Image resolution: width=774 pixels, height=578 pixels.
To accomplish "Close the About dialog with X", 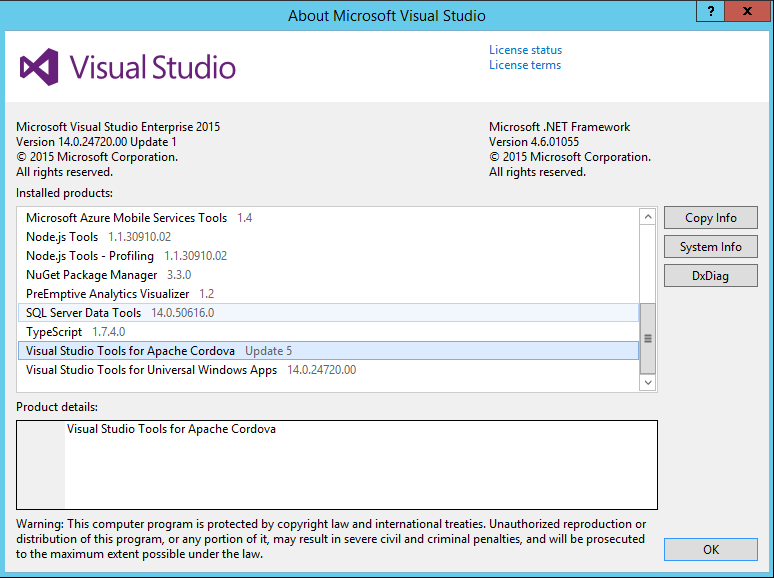I will (x=747, y=11).
